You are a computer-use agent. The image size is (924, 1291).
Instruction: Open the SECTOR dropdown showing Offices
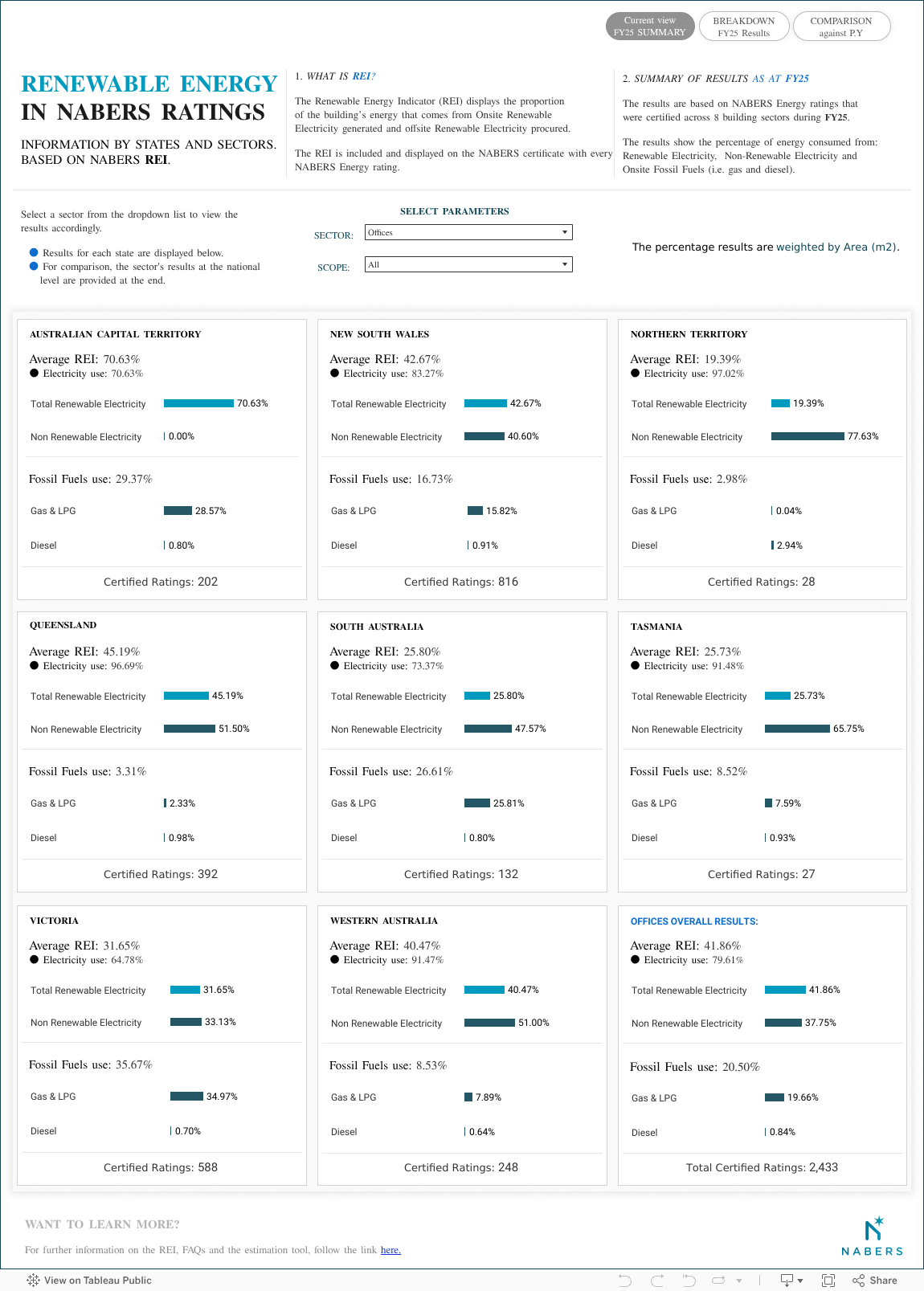468,232
